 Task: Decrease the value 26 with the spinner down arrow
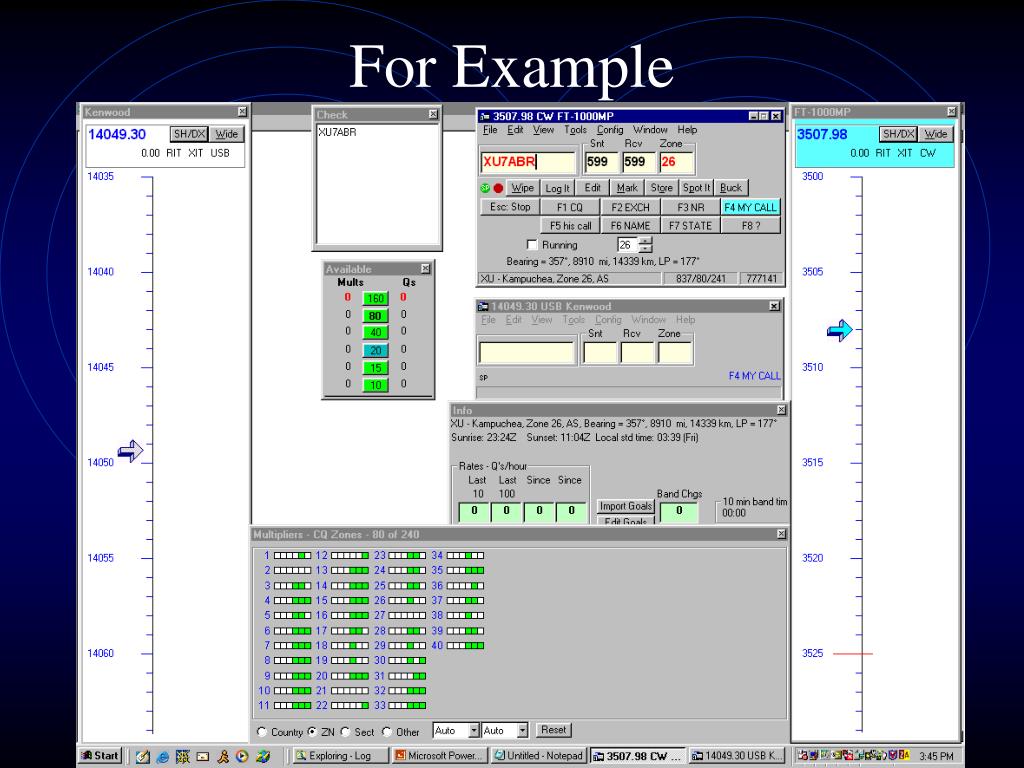[645, 249]
